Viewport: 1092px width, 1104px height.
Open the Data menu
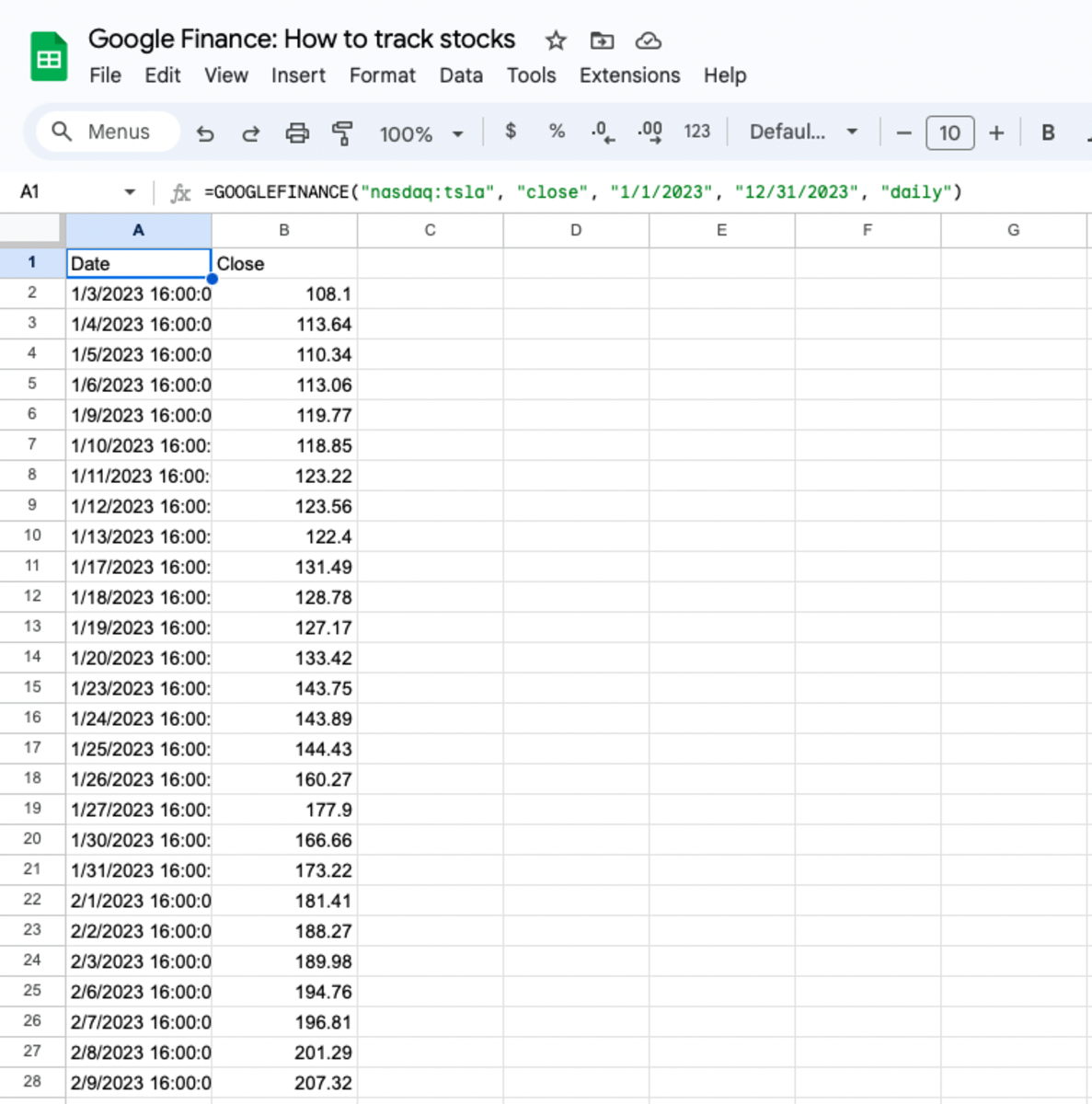(460, 75)
